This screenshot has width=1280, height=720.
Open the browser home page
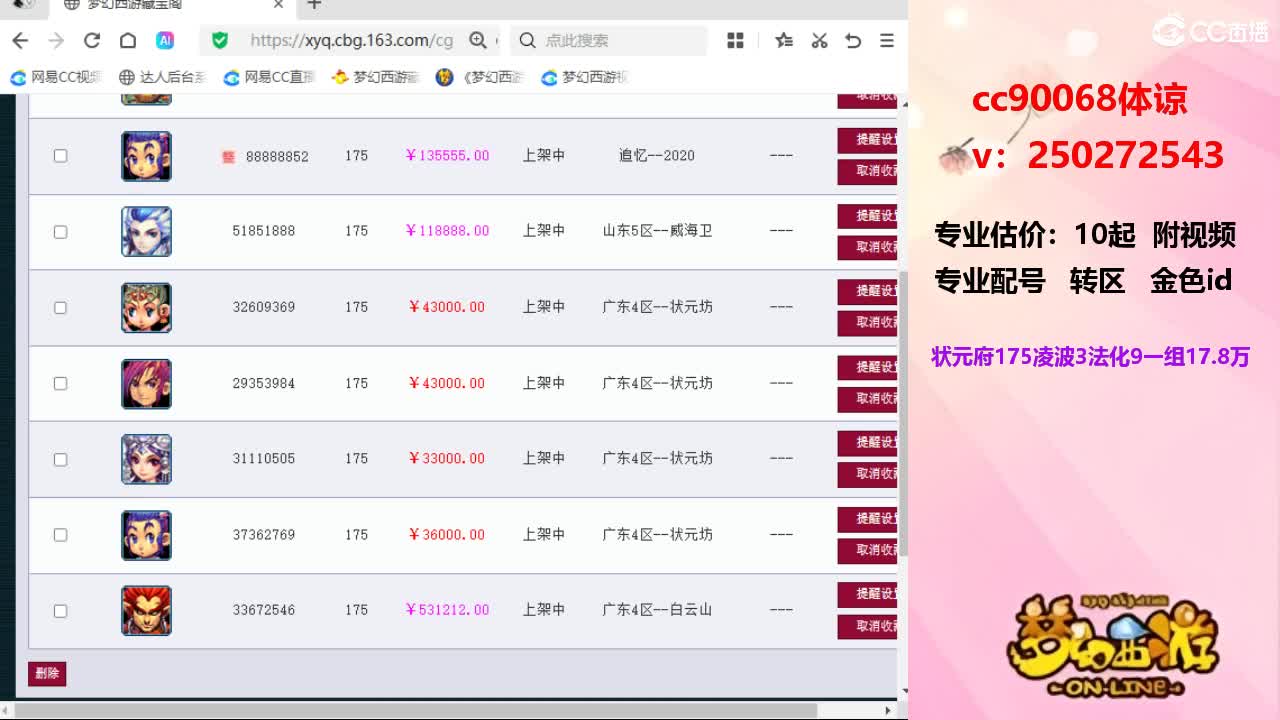point(128,40)
